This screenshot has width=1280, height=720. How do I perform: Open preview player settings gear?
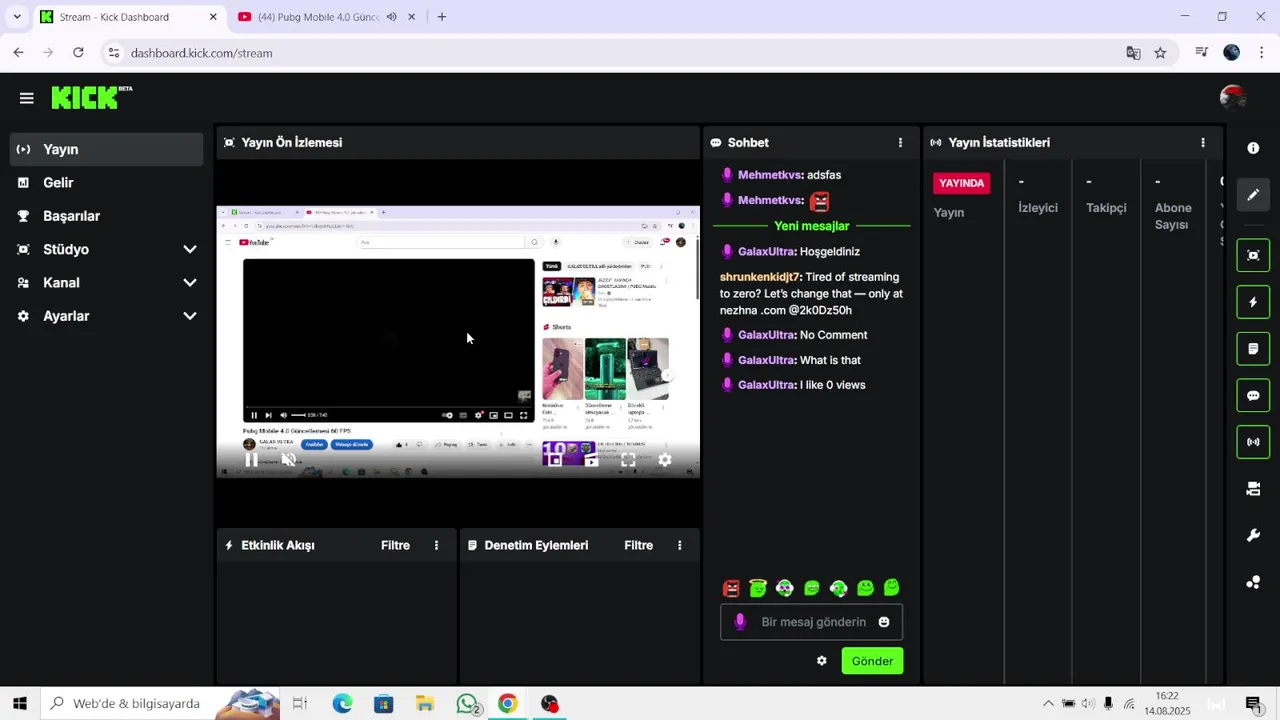(665, 460)
